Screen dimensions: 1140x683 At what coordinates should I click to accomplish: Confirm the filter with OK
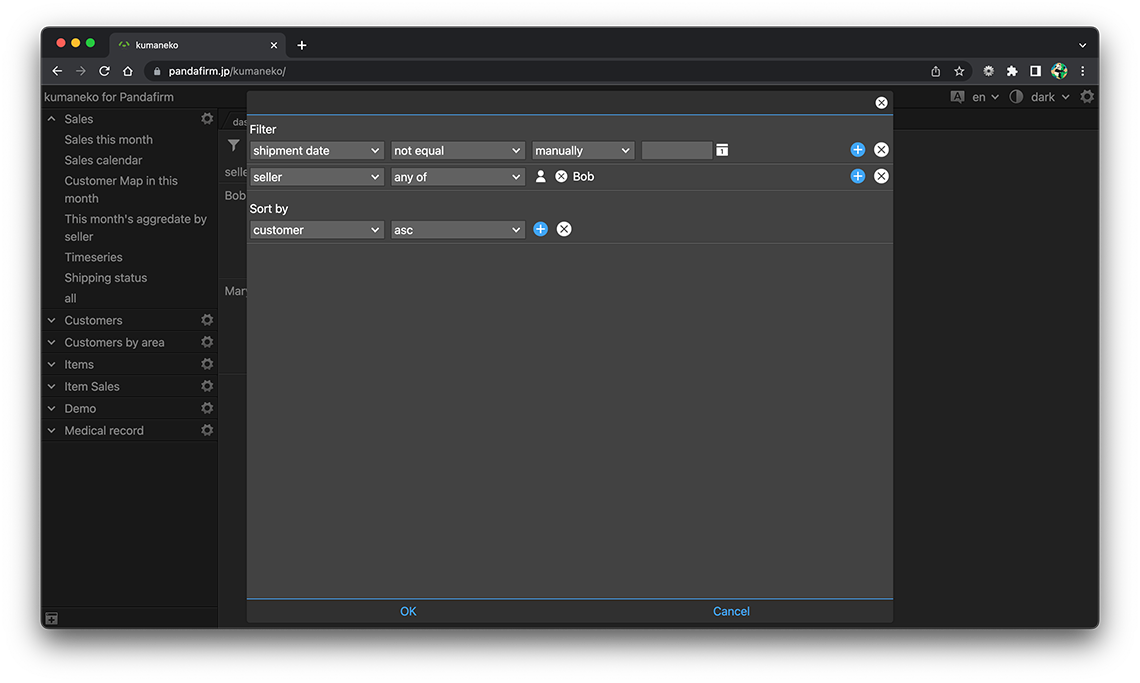[x=408, y=611]
